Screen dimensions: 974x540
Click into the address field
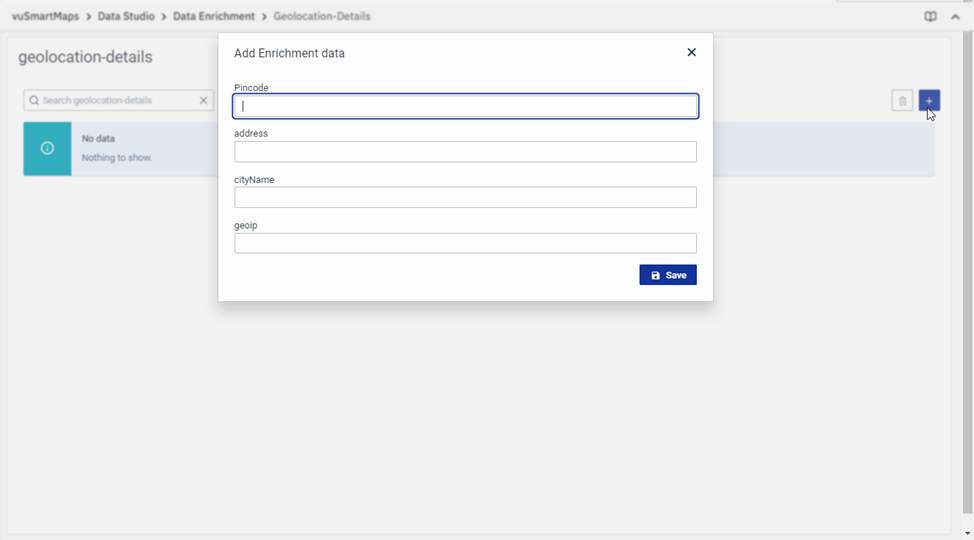point(465,152)
